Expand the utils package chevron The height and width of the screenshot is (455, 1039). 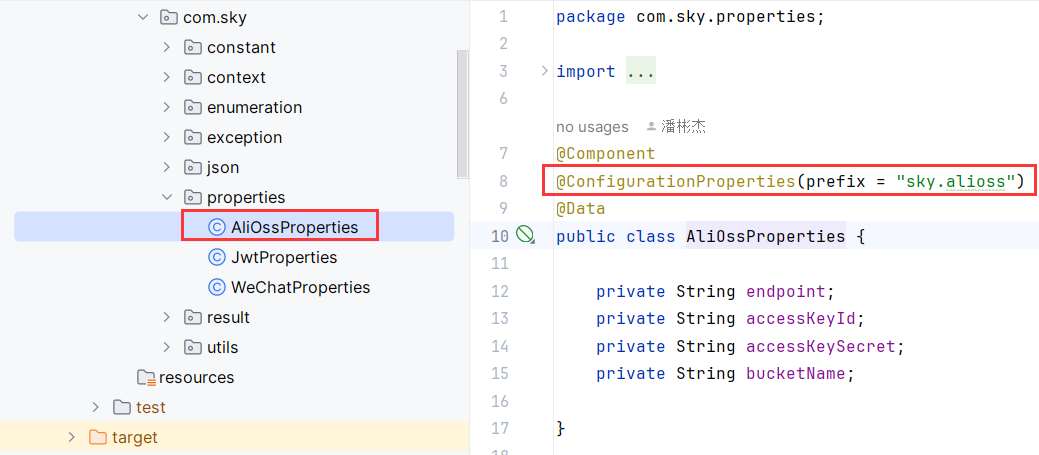166,347
